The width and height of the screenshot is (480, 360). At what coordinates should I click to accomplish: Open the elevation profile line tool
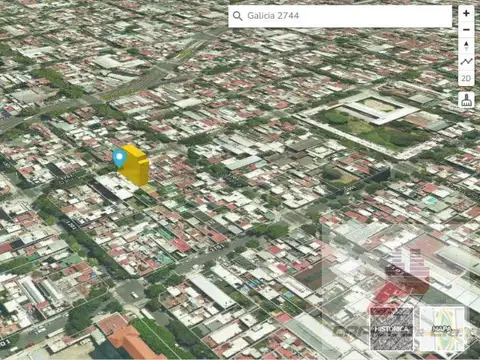(466, 62)
